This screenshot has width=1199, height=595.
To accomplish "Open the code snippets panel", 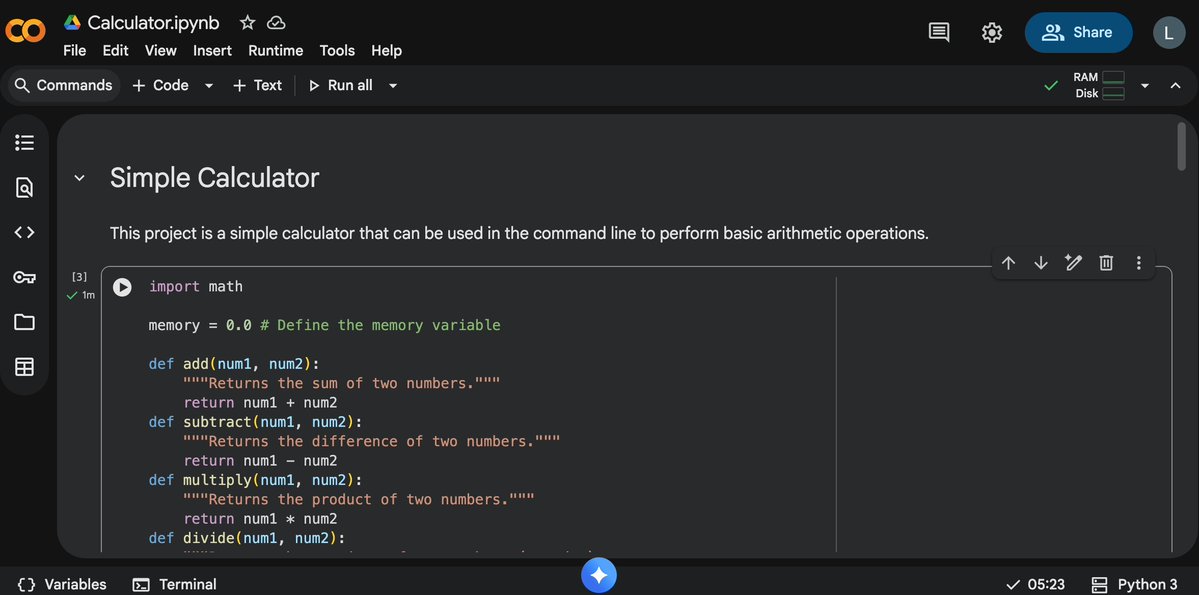I will [x=24, y=231].
